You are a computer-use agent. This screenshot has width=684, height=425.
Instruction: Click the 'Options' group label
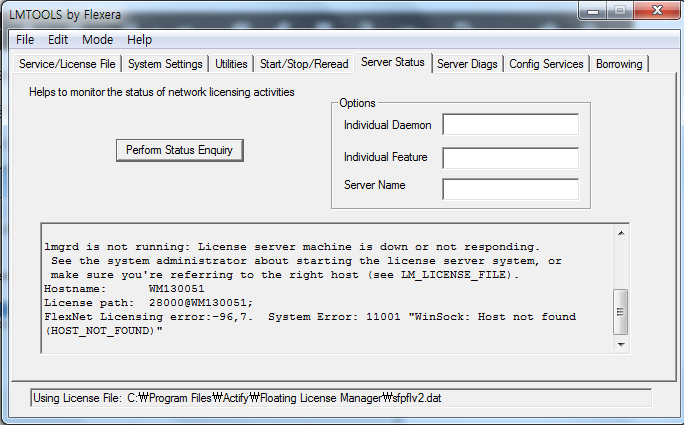pos(357,103)
